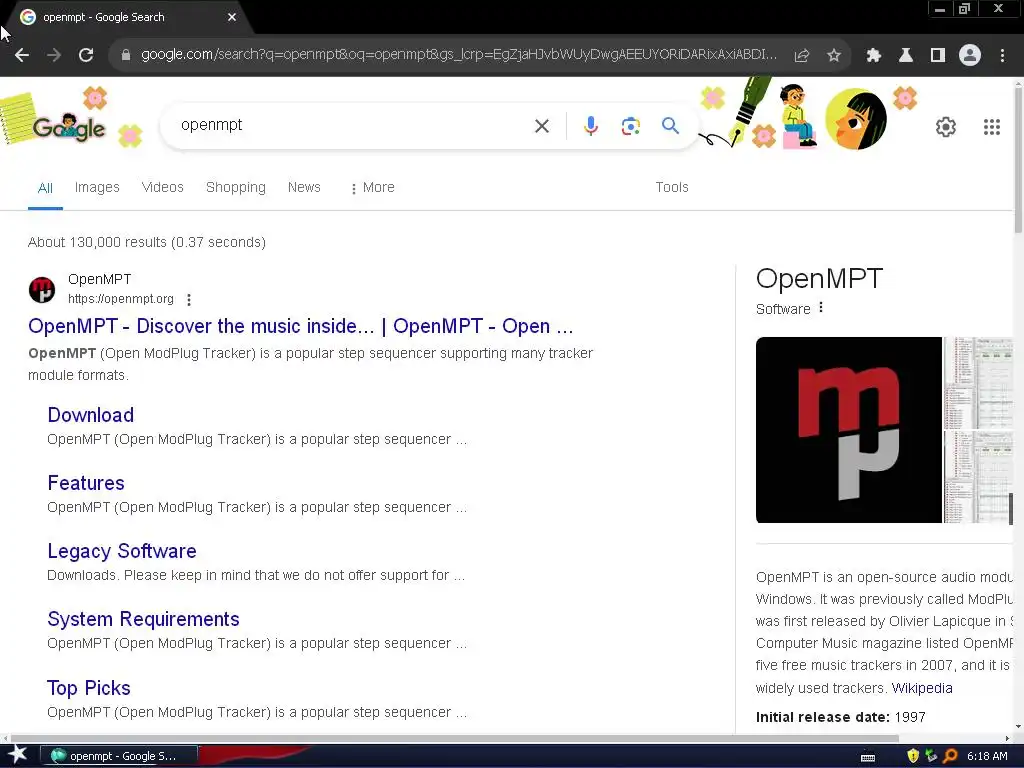
Task: Click the 6:18 AM taskbar clock
Action: coord(987,756)
